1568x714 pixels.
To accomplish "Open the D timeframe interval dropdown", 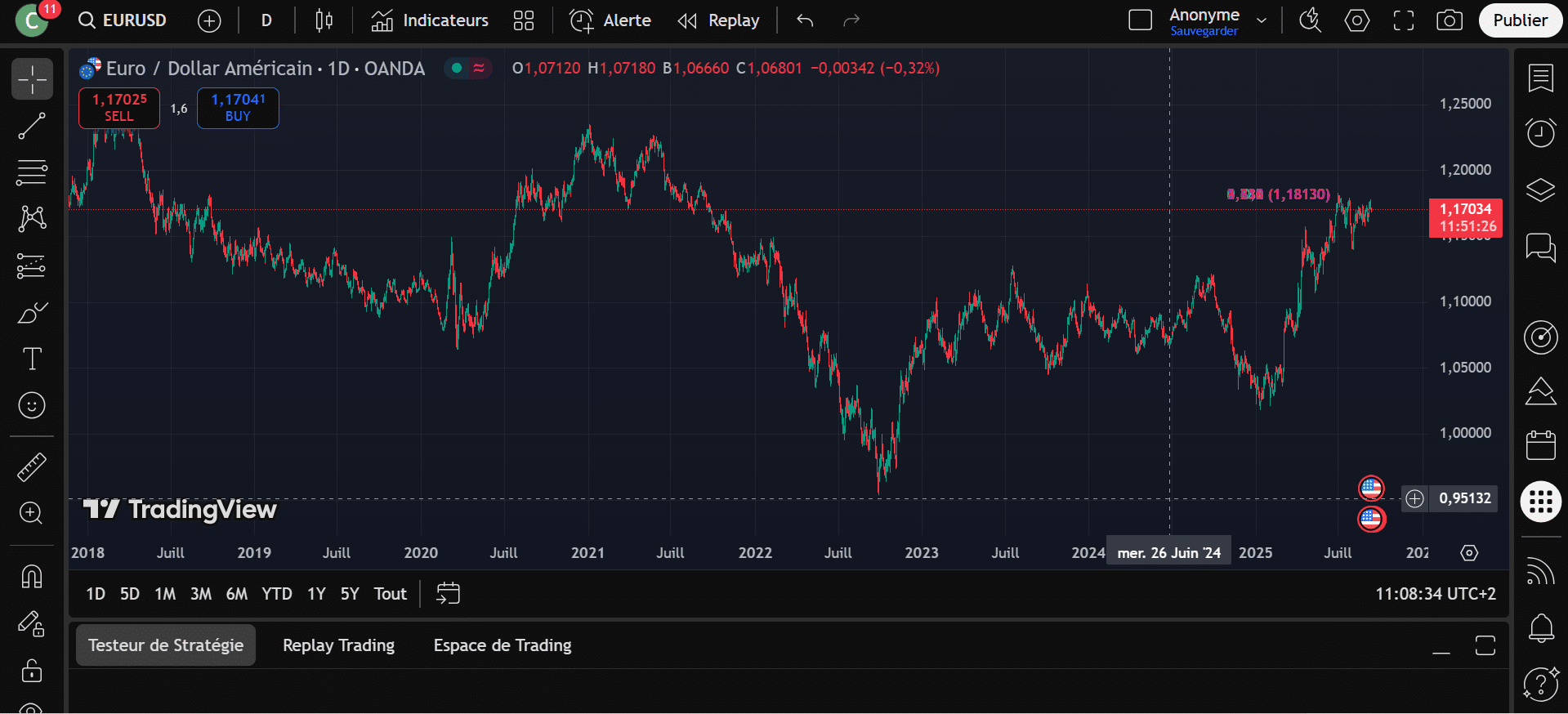I will pos(266,20).
